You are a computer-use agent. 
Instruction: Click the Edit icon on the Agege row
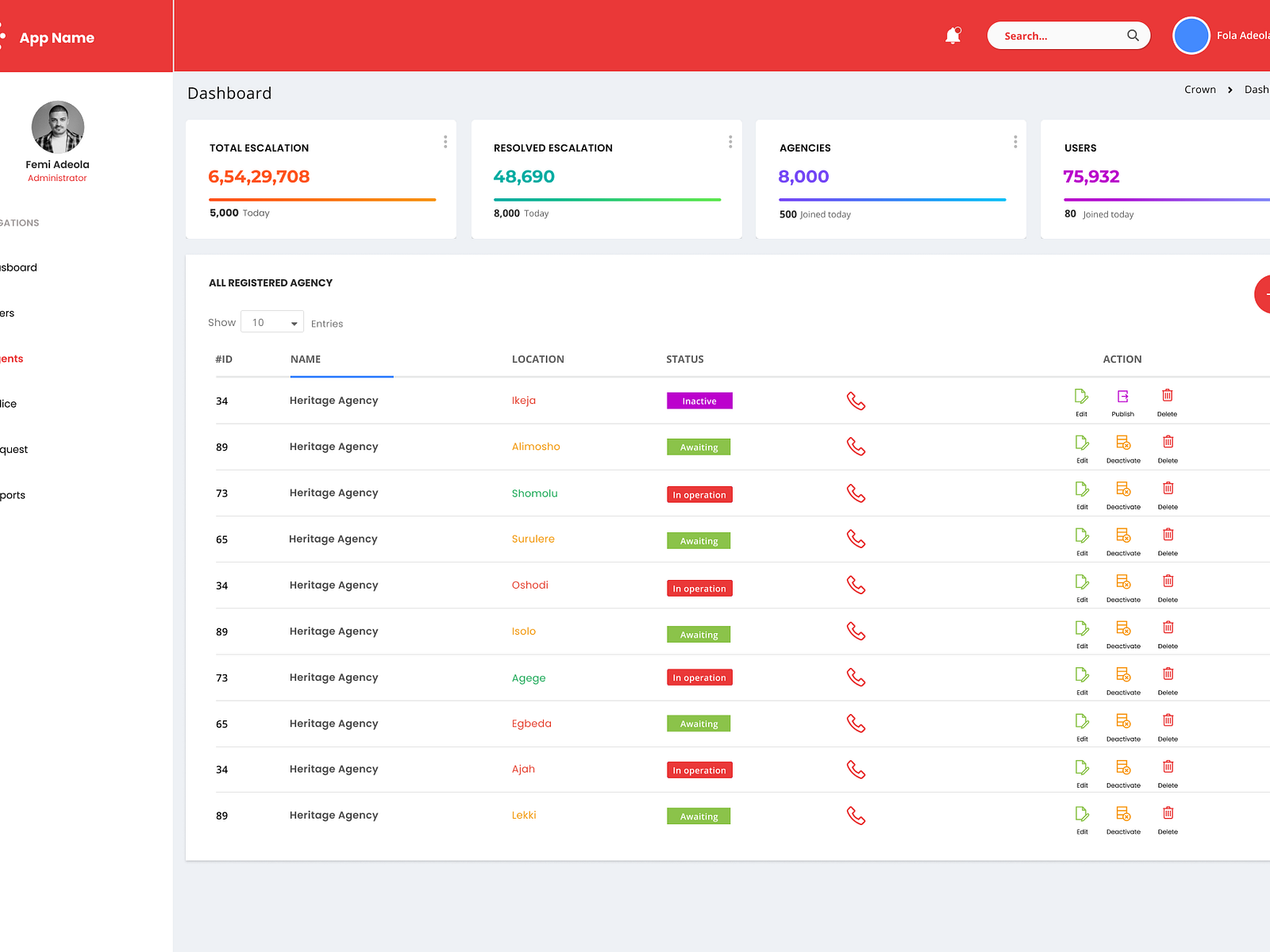[x=1081, y=674]
